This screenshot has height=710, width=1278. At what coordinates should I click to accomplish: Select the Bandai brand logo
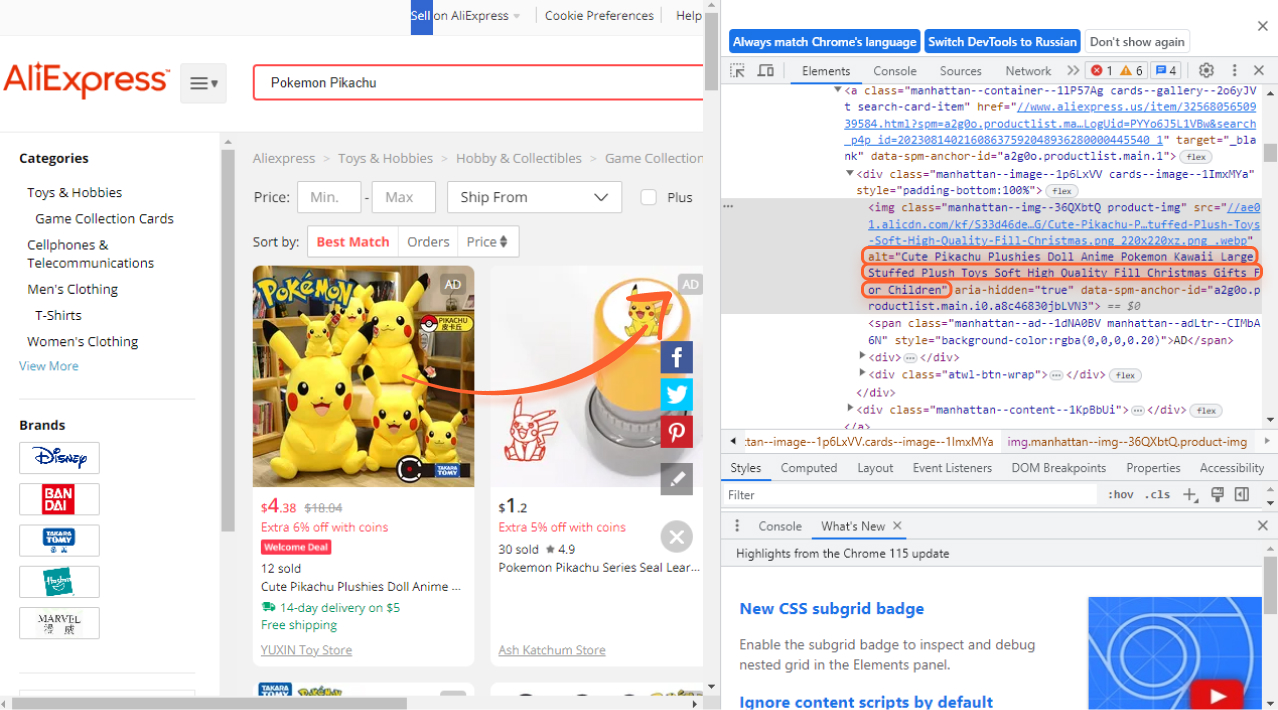59,499
